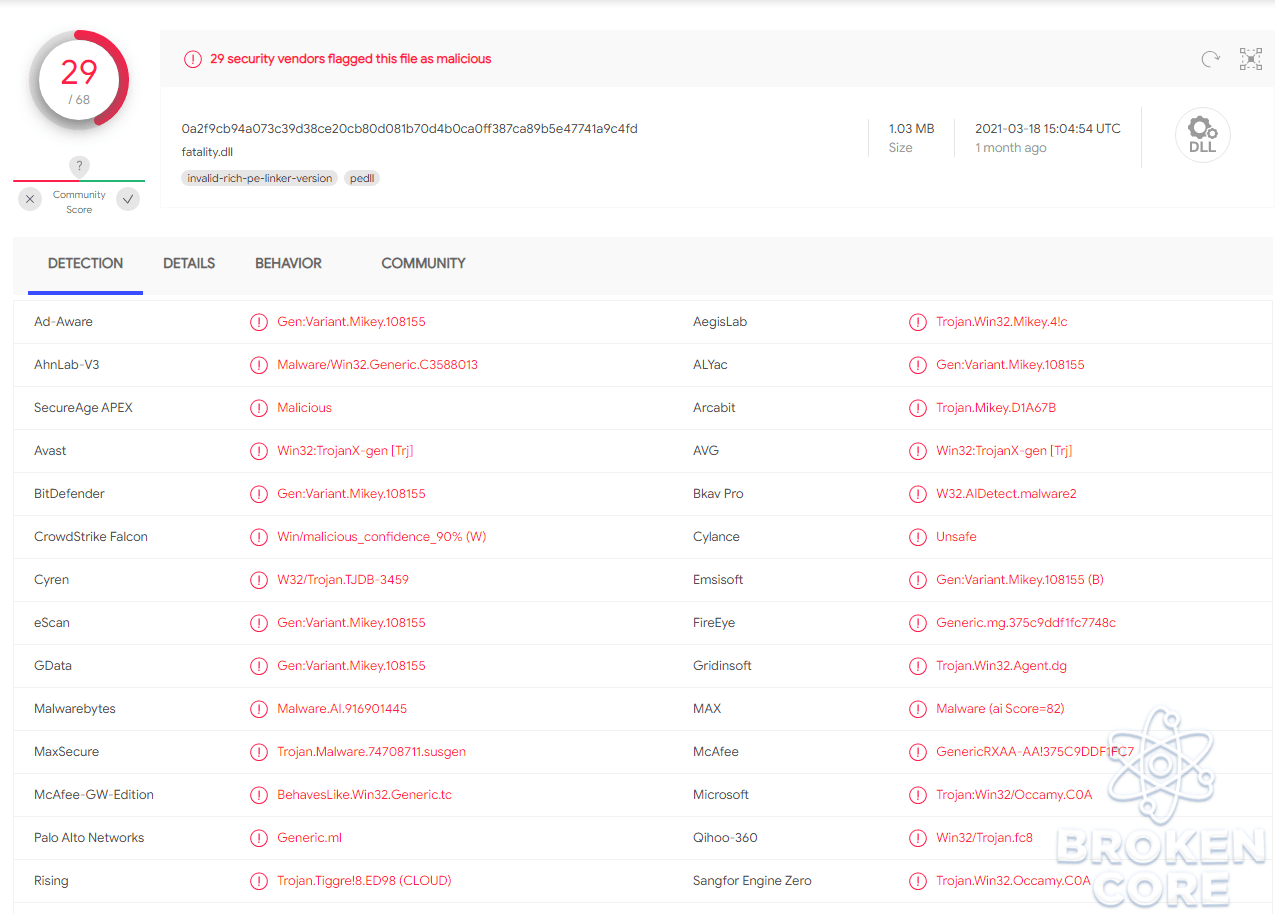The width and height of the screenshot is (1275, 914).
Task: Click the Win/malicious_confidence_90% (W) result
Action: tap(382, 537)
